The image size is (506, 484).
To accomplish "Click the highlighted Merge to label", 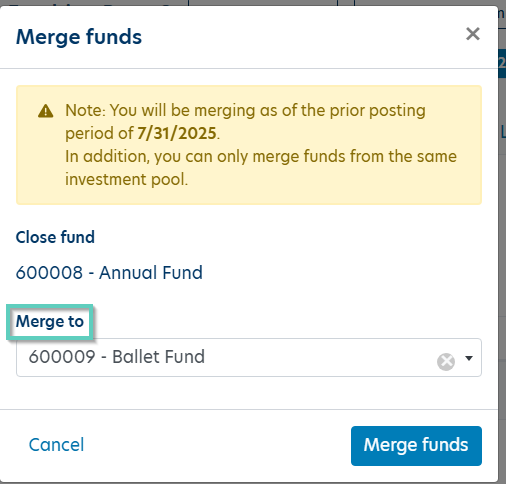I will point(50,321).
